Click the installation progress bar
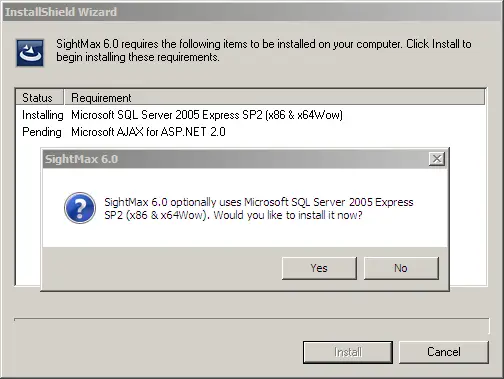The width and height of the screenshot is (504, 379). point(252,326)
